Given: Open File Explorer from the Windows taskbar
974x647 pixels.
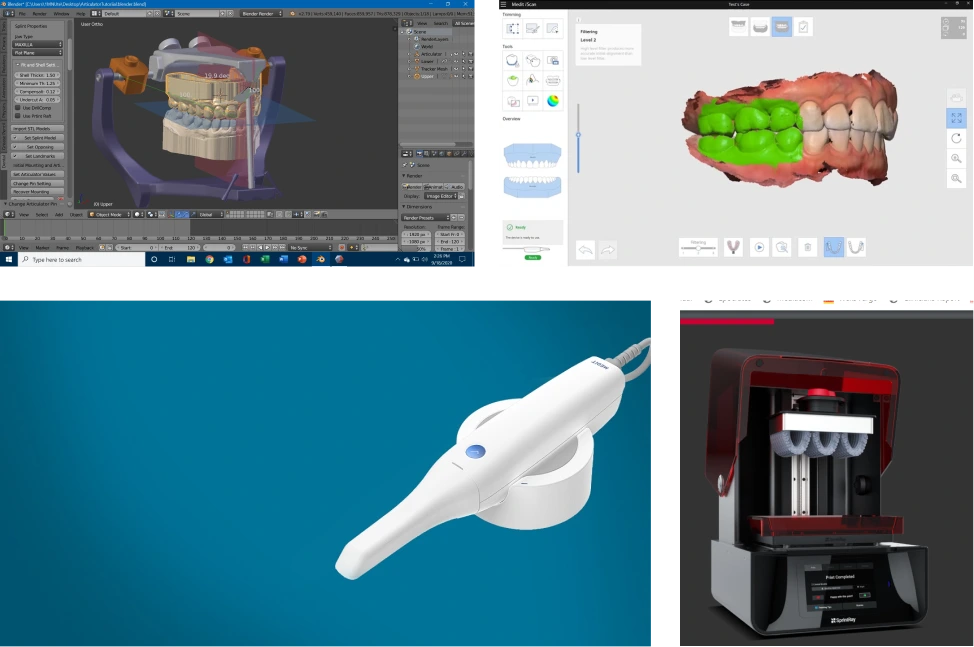Looking at the screenshot, I should [x=191, y=260].
